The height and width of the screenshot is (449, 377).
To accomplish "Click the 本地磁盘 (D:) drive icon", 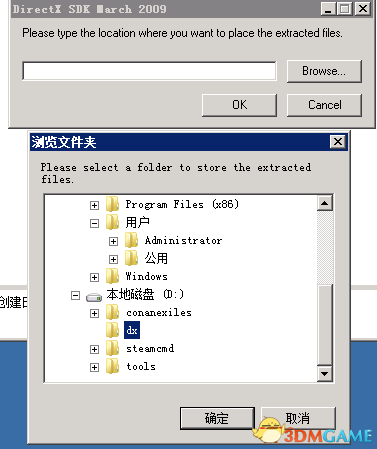I will 94,296.
